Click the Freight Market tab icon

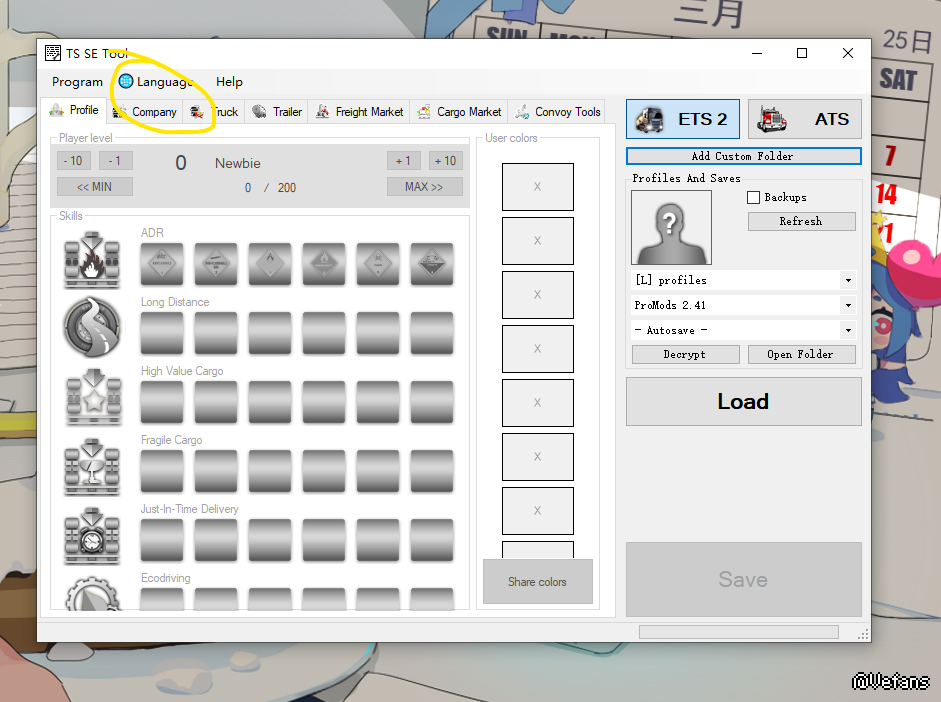tap(322, 112)
